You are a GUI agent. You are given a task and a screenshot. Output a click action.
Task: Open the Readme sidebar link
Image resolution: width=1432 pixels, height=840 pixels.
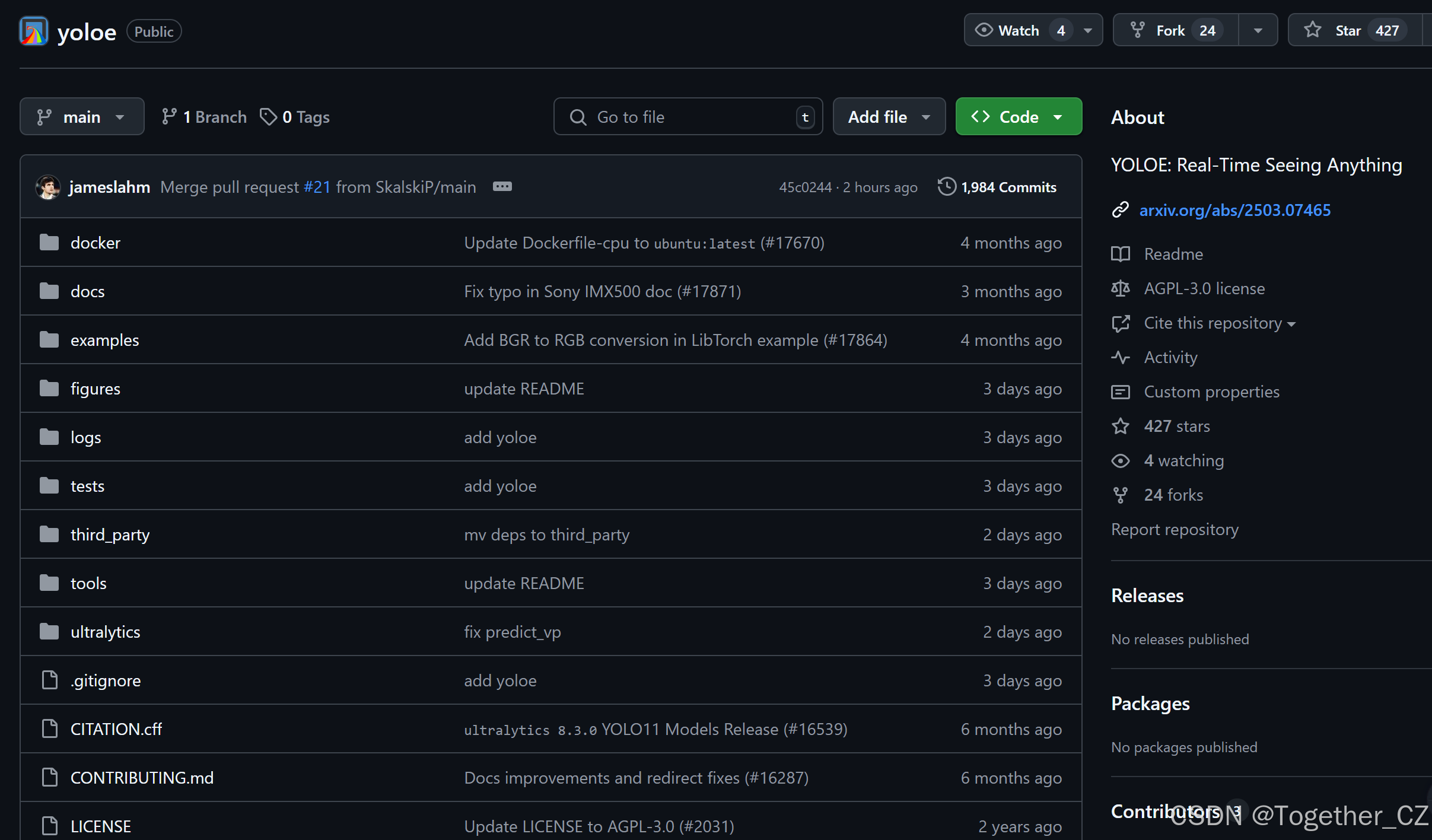pos(1173,254)
